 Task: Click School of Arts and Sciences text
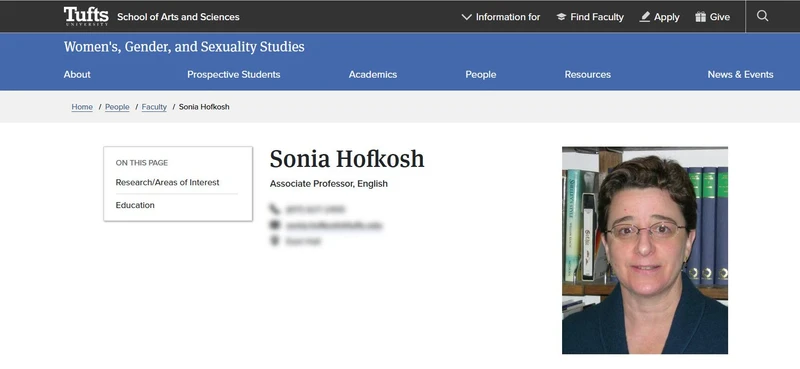(x=178, y=17)
